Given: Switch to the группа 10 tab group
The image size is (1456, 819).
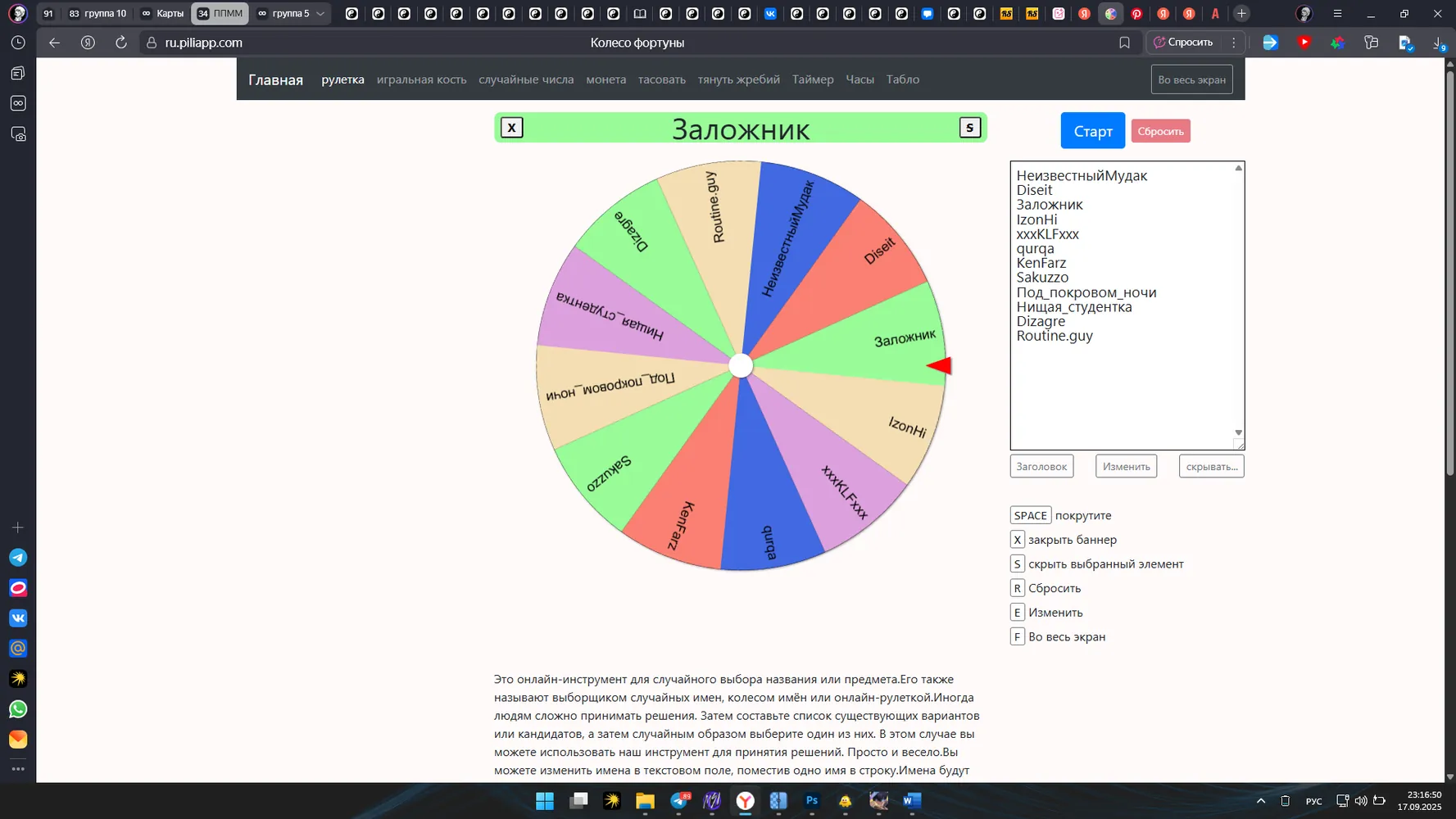Looking at the screenshot, I should [x=98, y=13].
